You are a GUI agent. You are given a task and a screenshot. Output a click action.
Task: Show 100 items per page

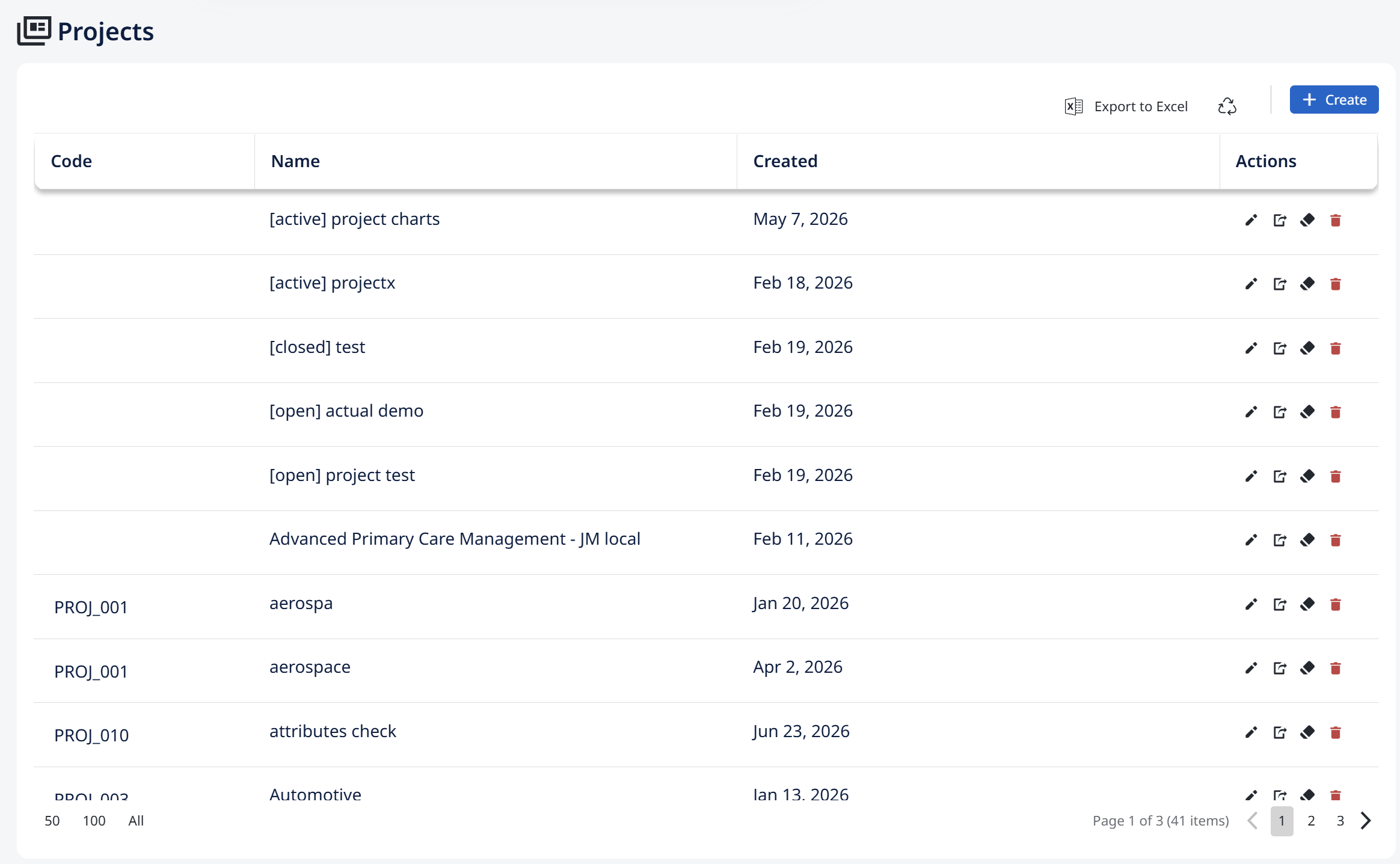click(x=94, y=821)
